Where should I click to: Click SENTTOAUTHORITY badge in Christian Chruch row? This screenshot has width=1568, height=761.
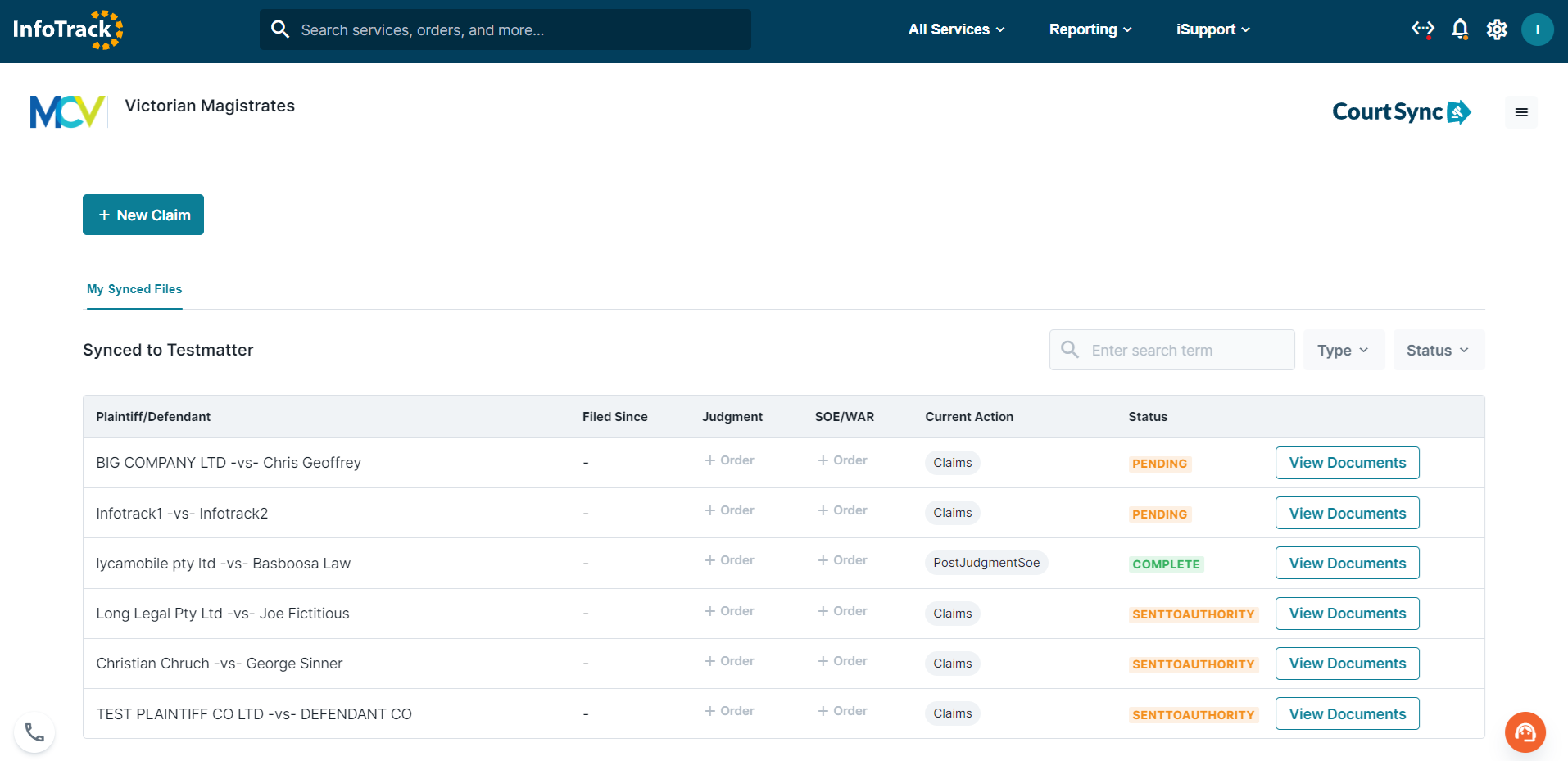click(1193, 664)
